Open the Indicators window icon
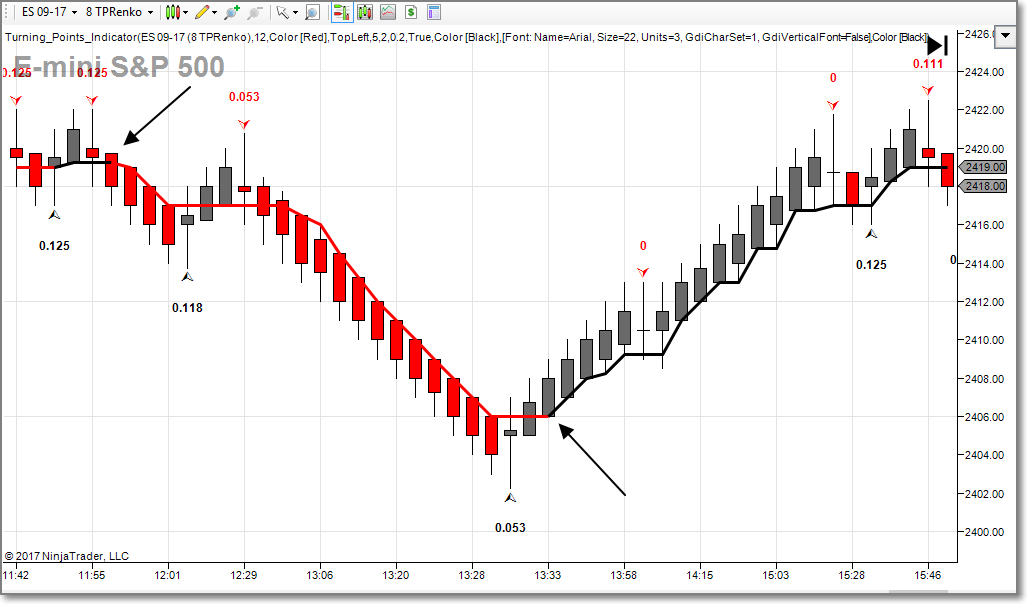The height and width of the screenshot is (604, 1027). coord(364,12)
